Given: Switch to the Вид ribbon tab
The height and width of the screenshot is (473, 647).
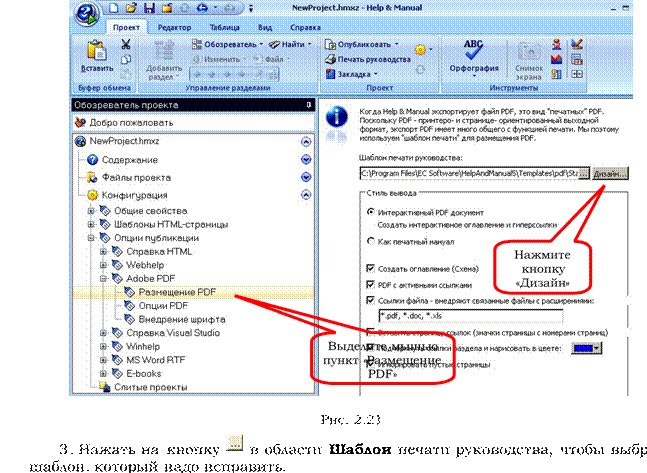Looking at the screenshot, I should [265, 28].
